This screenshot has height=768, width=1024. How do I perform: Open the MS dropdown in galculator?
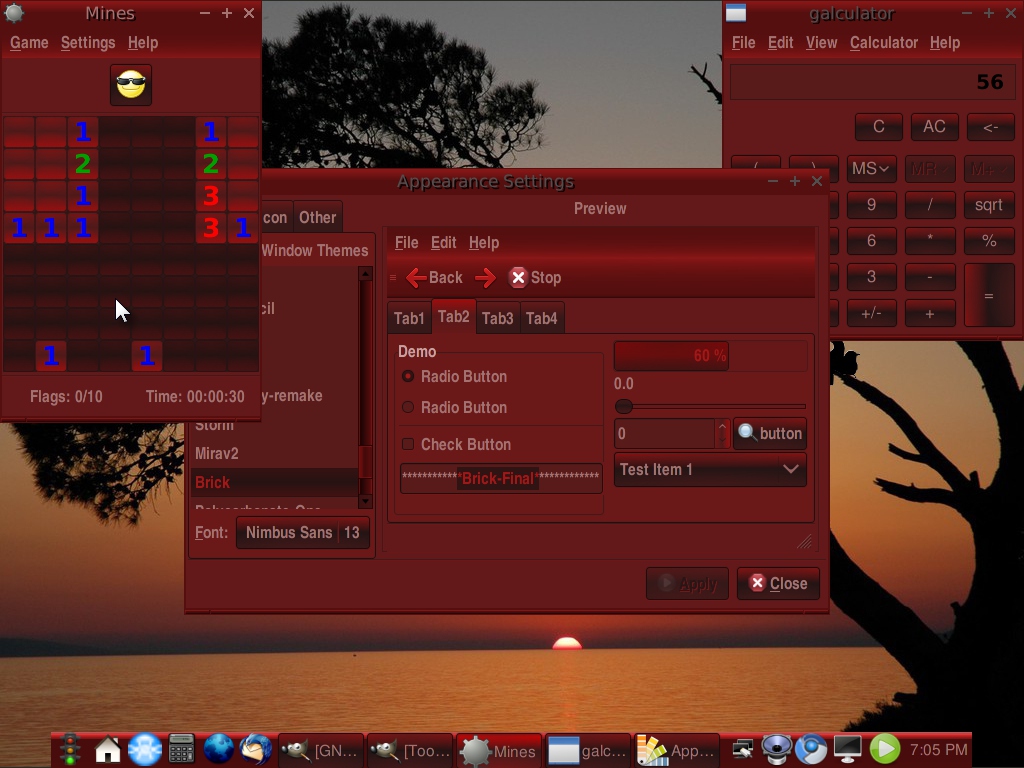click(x=871, y=169)
